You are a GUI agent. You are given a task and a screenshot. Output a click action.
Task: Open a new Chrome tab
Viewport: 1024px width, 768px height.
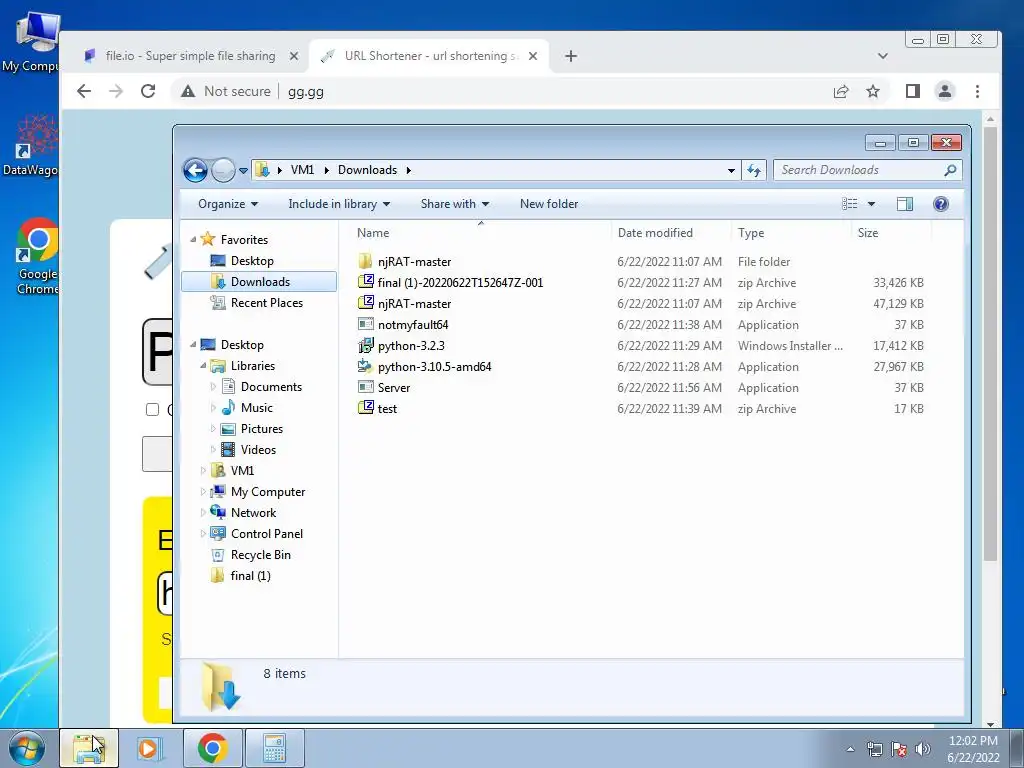571,56
